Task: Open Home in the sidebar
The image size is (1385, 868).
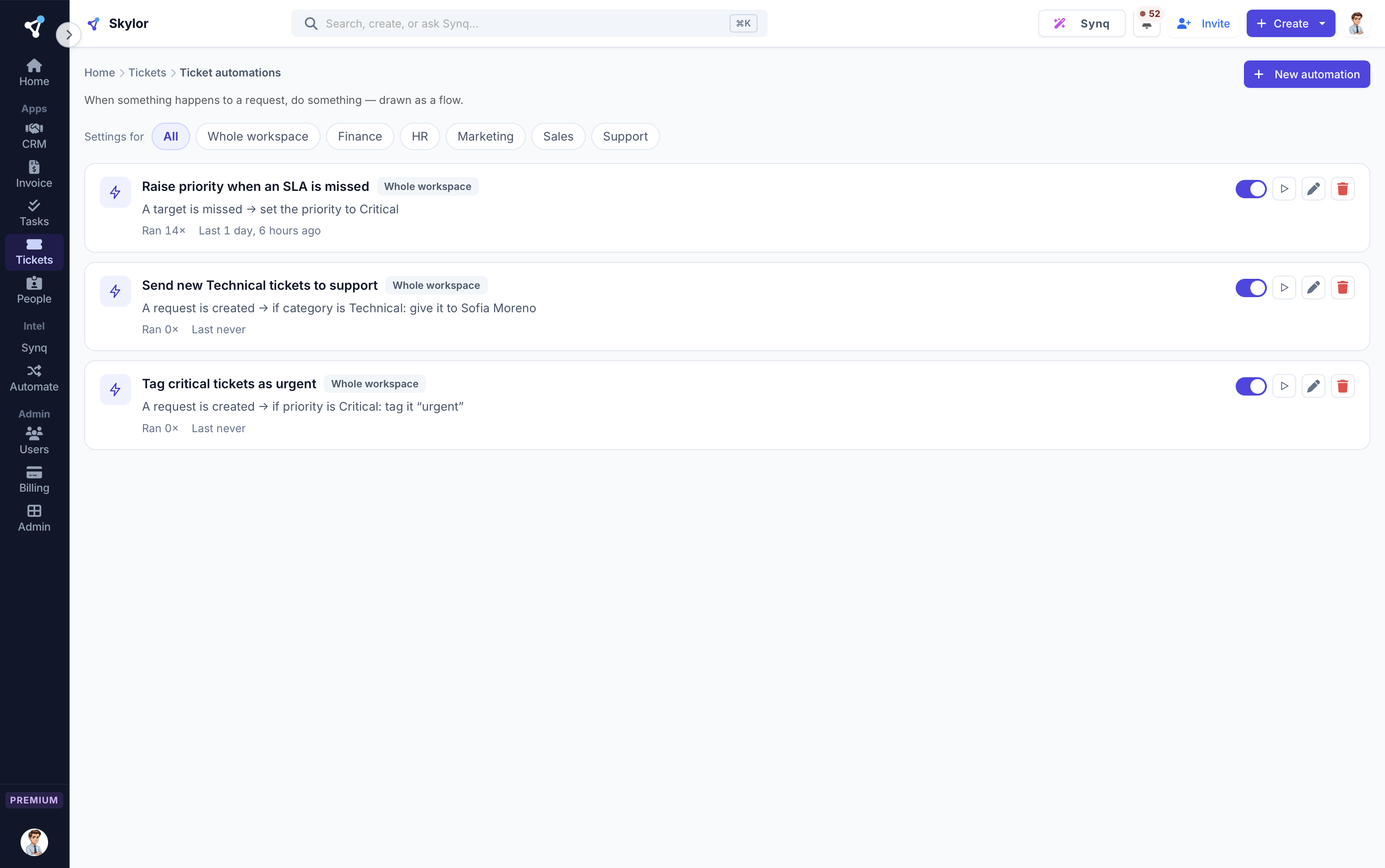Action: coord(34,73)
